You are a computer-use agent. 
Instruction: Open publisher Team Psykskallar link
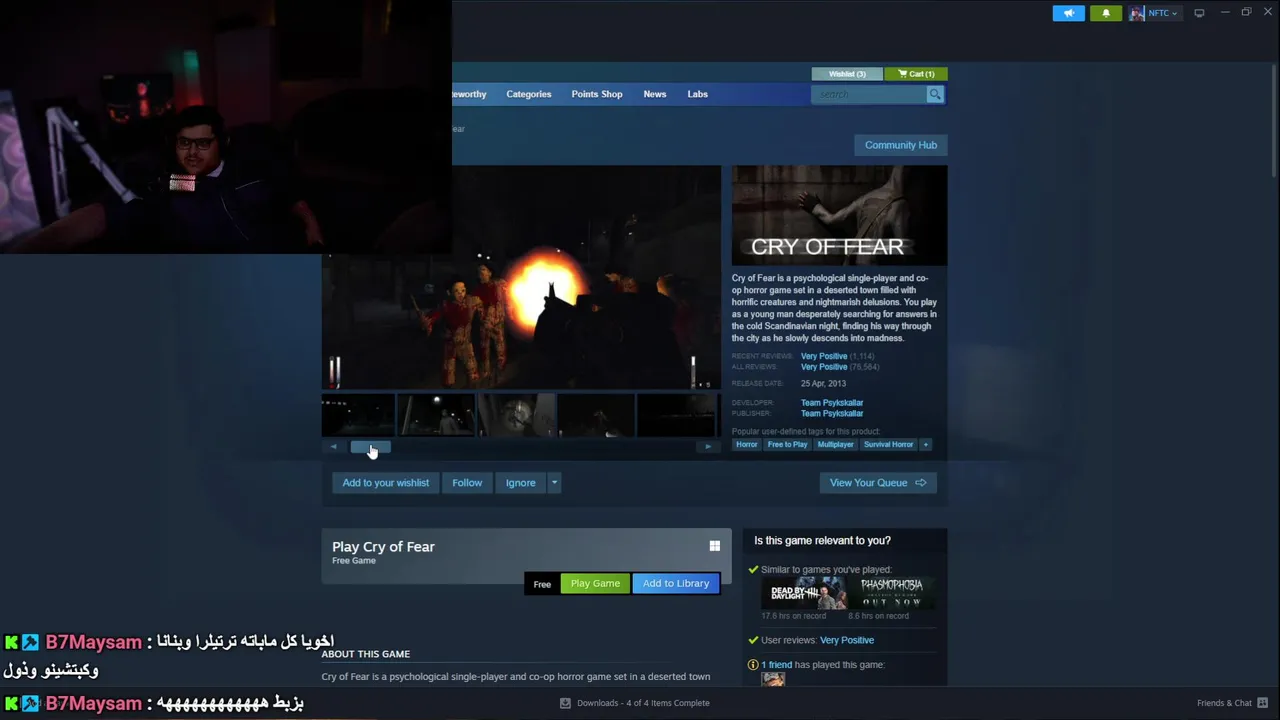(832, 413)
